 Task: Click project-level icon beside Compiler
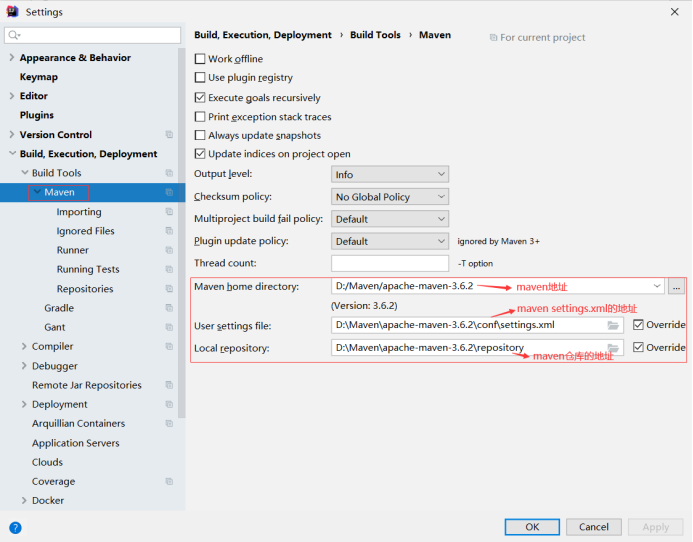click(x=169, y=346)
